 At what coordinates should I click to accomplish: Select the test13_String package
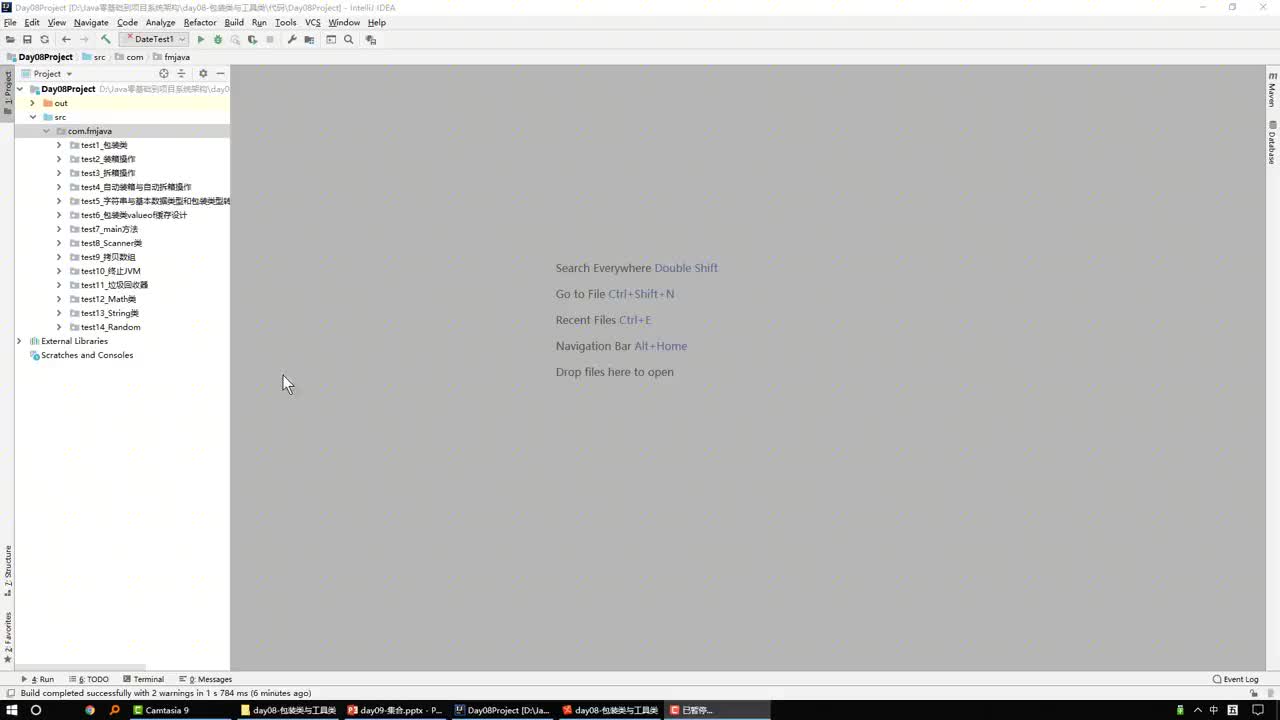click(x=110, y=313)
